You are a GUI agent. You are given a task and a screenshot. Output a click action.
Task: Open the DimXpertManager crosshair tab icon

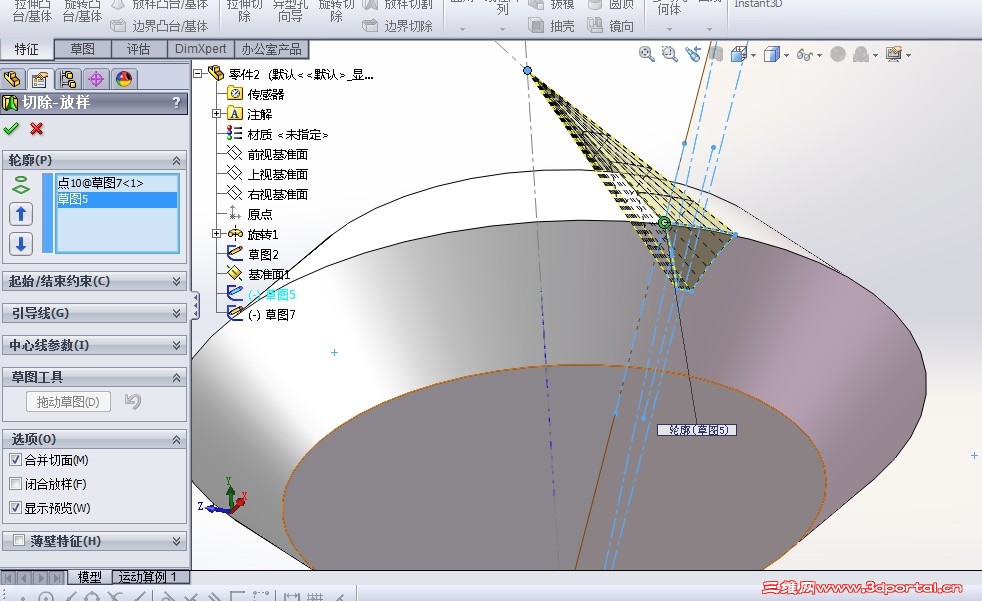pyautogui.click(x=96, y=79)
